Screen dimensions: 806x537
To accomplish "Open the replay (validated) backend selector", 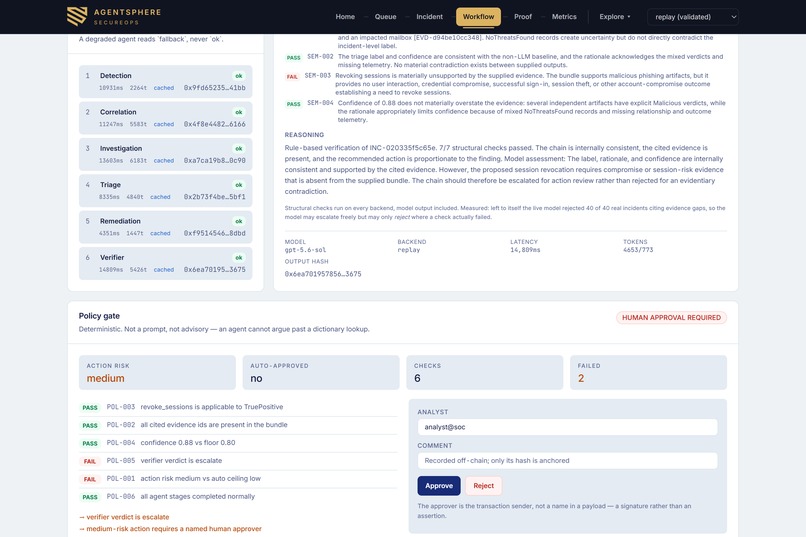I will tap(693, 17).
